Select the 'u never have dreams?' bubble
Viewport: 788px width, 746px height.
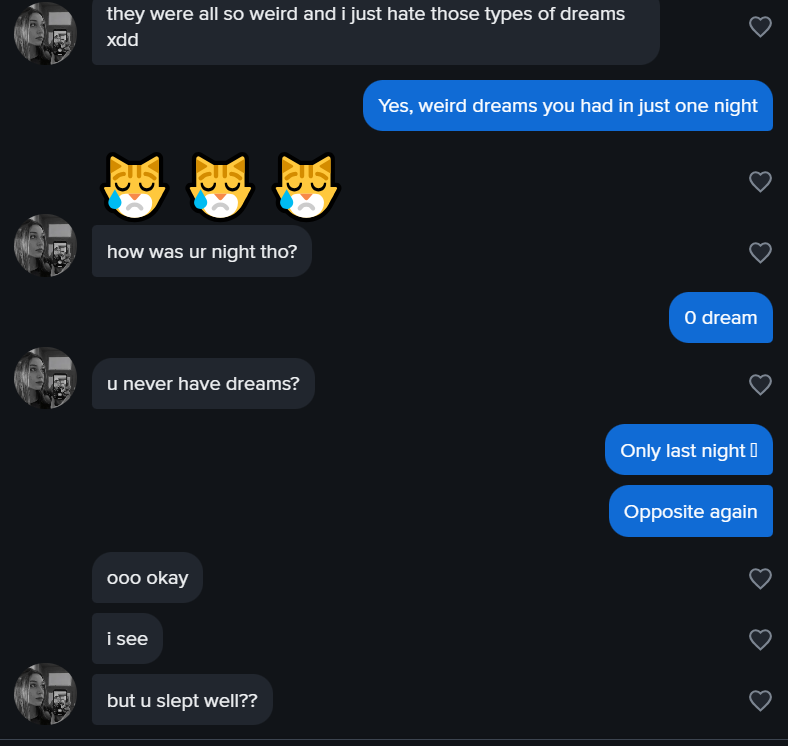click(203, 384)
